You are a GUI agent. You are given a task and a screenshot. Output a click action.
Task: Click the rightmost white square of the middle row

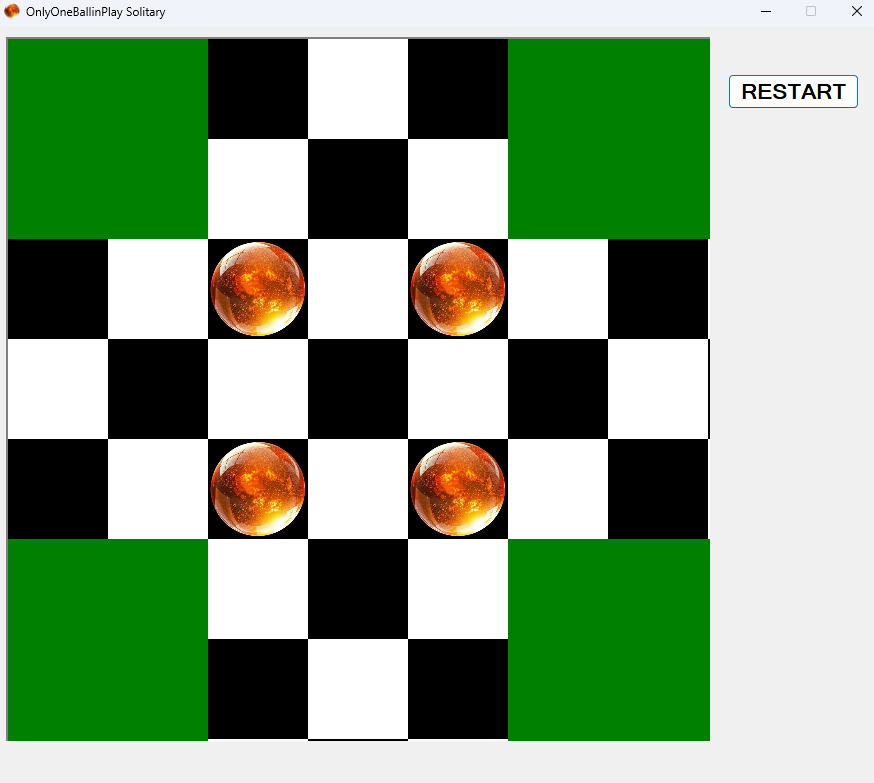coord(658,389)
